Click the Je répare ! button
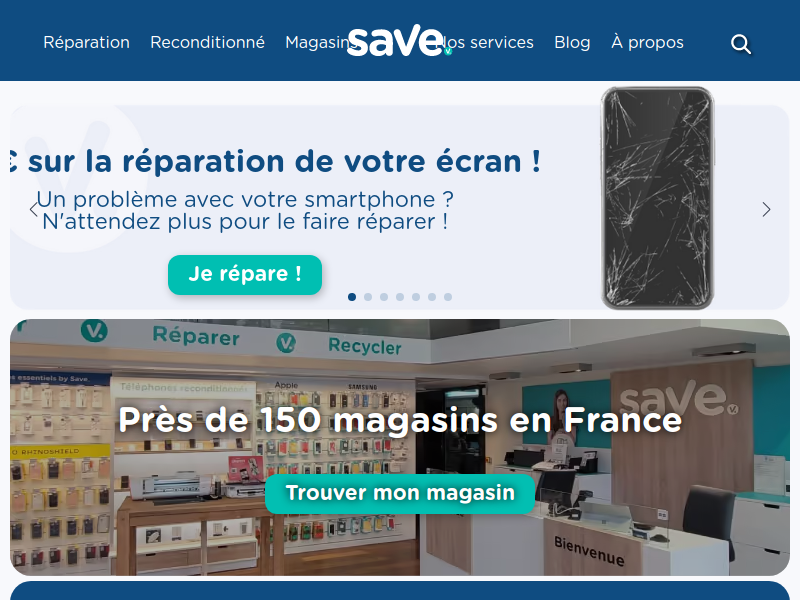The height and width of the screenshot is (600, 800). [245, 274]
